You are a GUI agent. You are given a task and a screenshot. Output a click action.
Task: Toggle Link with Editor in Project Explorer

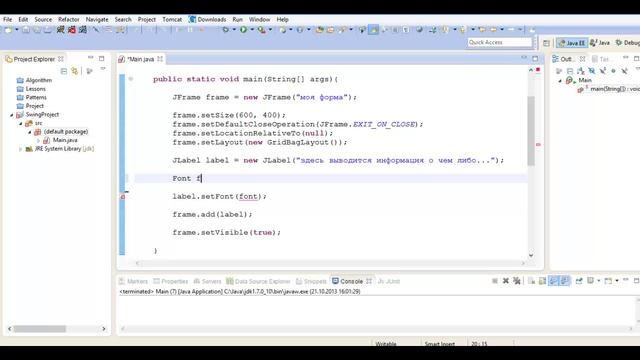(x=75, y=71)
